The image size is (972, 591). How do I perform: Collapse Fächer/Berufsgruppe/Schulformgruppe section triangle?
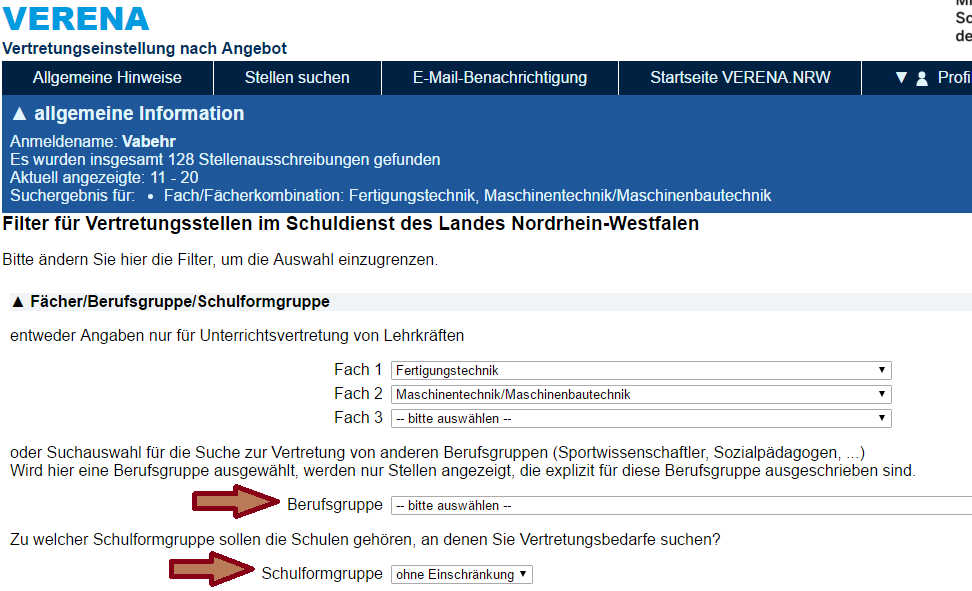(x=18, y=301)
